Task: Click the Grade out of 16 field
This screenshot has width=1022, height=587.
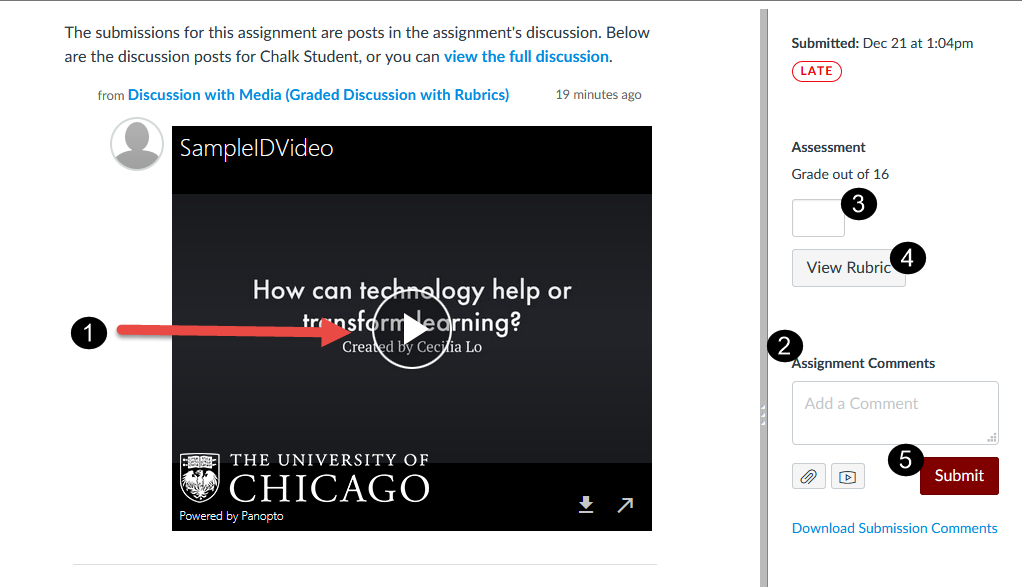Action: 817,217
